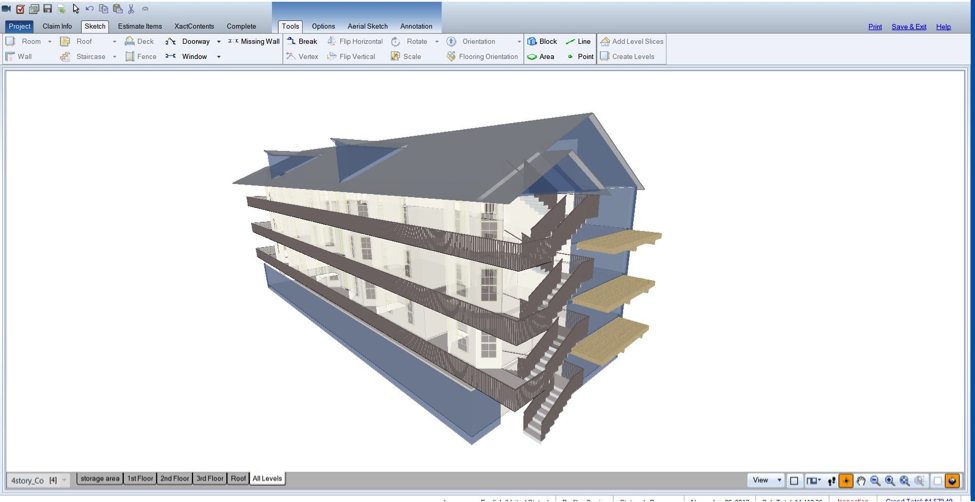Screen dimensions: 975x502
Task: Expand the Doorway dropdown arrow
Action: (219, 42)
